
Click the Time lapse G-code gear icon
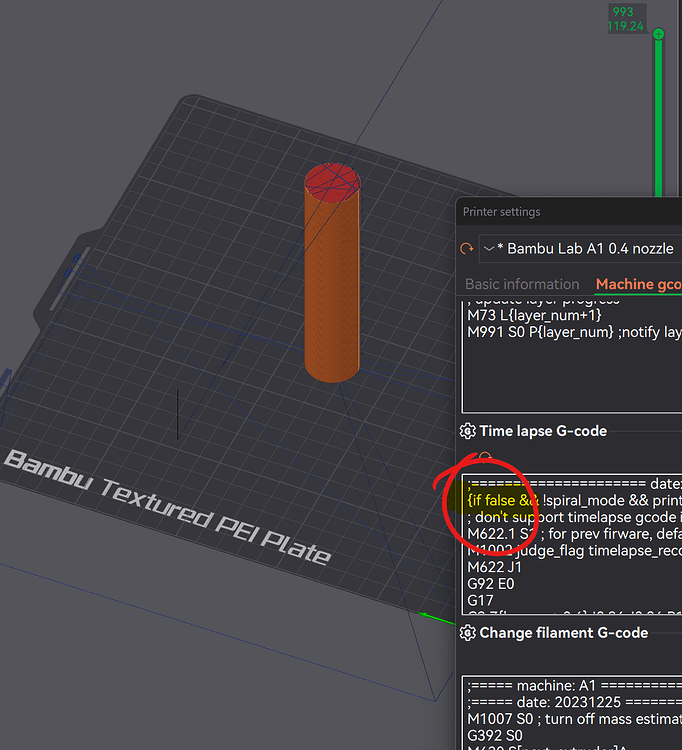click(x=467, y=431)
